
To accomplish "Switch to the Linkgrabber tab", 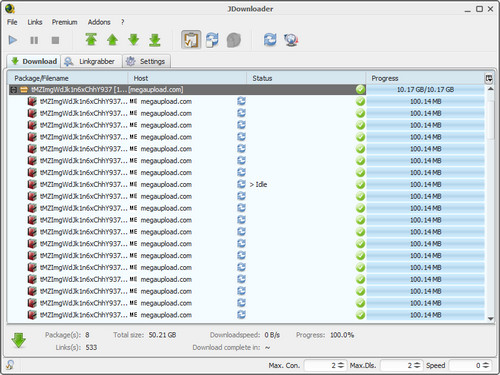I will [x=91, y=61].
